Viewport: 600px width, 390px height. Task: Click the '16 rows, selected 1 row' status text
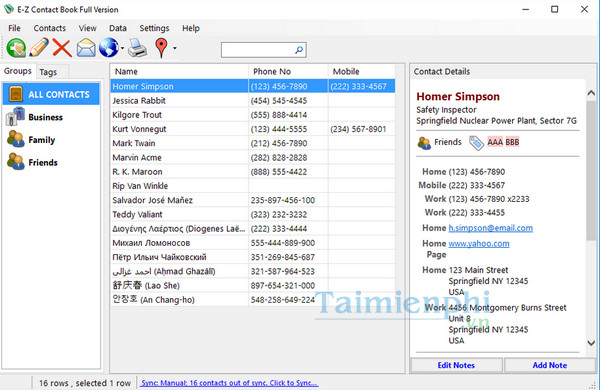85,383
